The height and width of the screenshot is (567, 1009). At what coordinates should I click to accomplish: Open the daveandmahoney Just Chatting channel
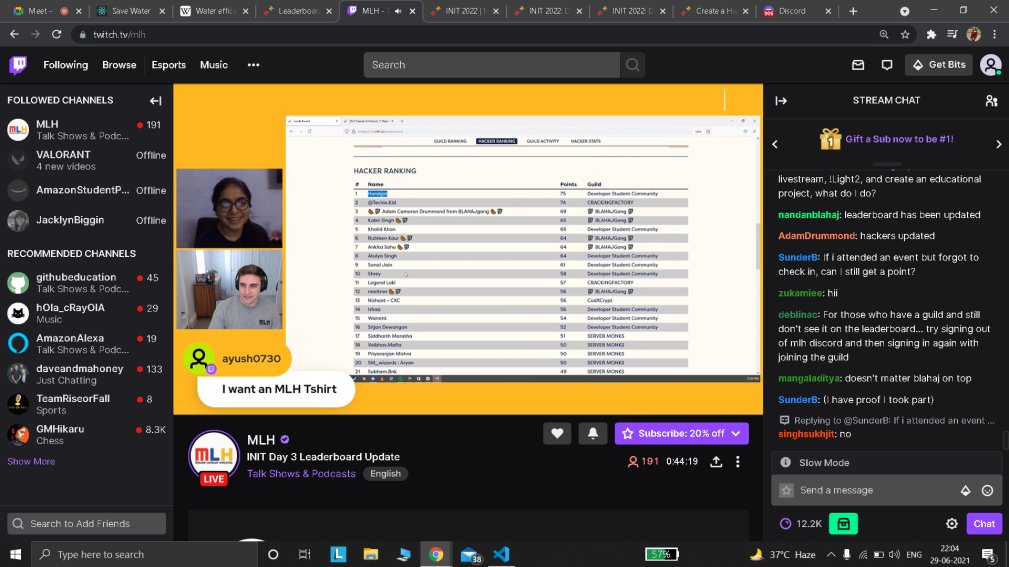[x=86, y=374]
